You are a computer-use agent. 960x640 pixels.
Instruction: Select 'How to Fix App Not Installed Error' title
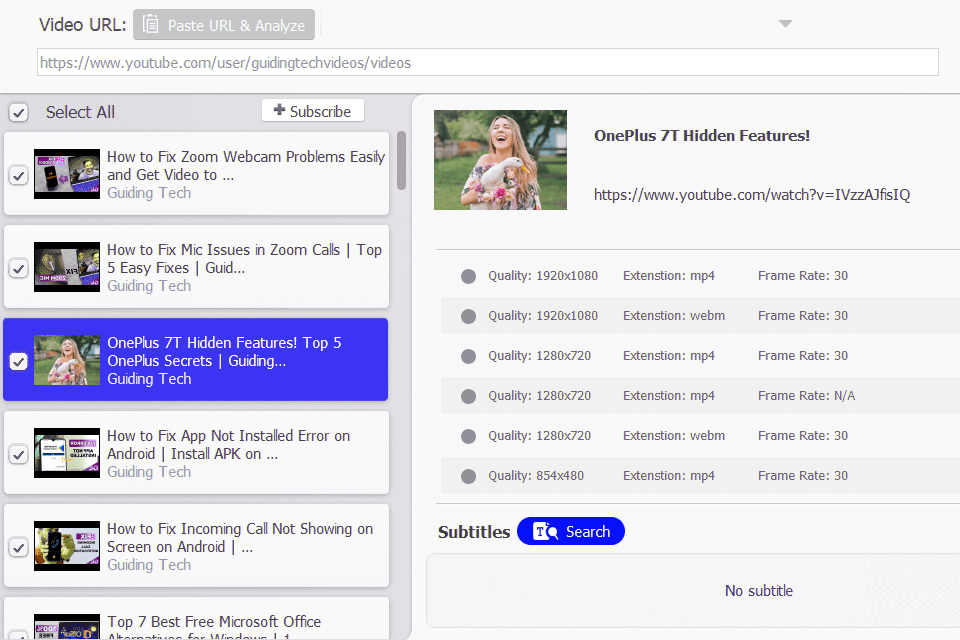228,445
